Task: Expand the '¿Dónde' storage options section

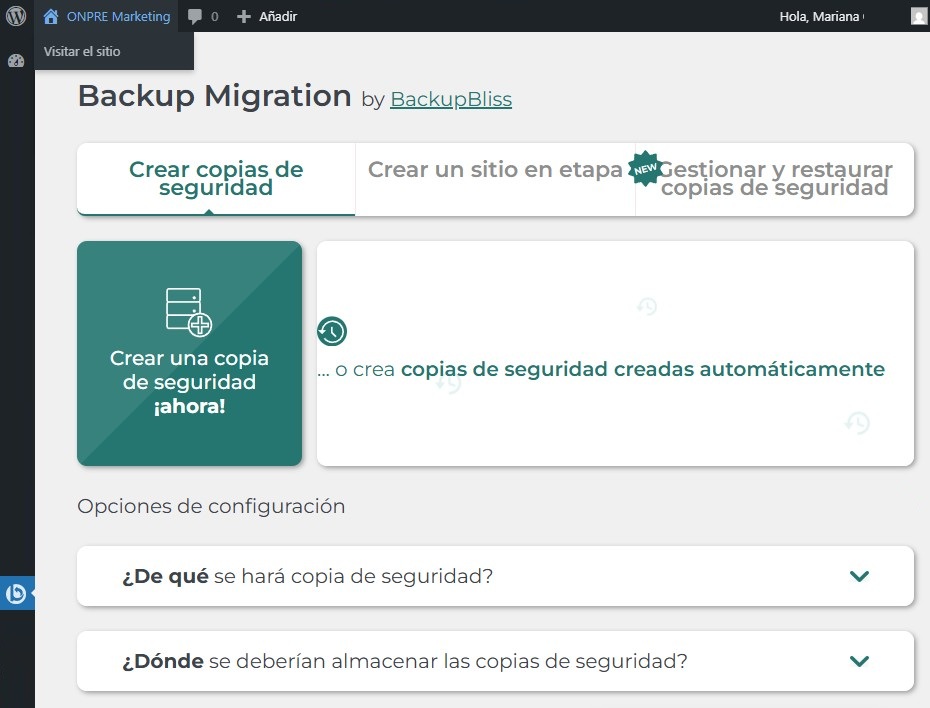Action: coord(495,661)
